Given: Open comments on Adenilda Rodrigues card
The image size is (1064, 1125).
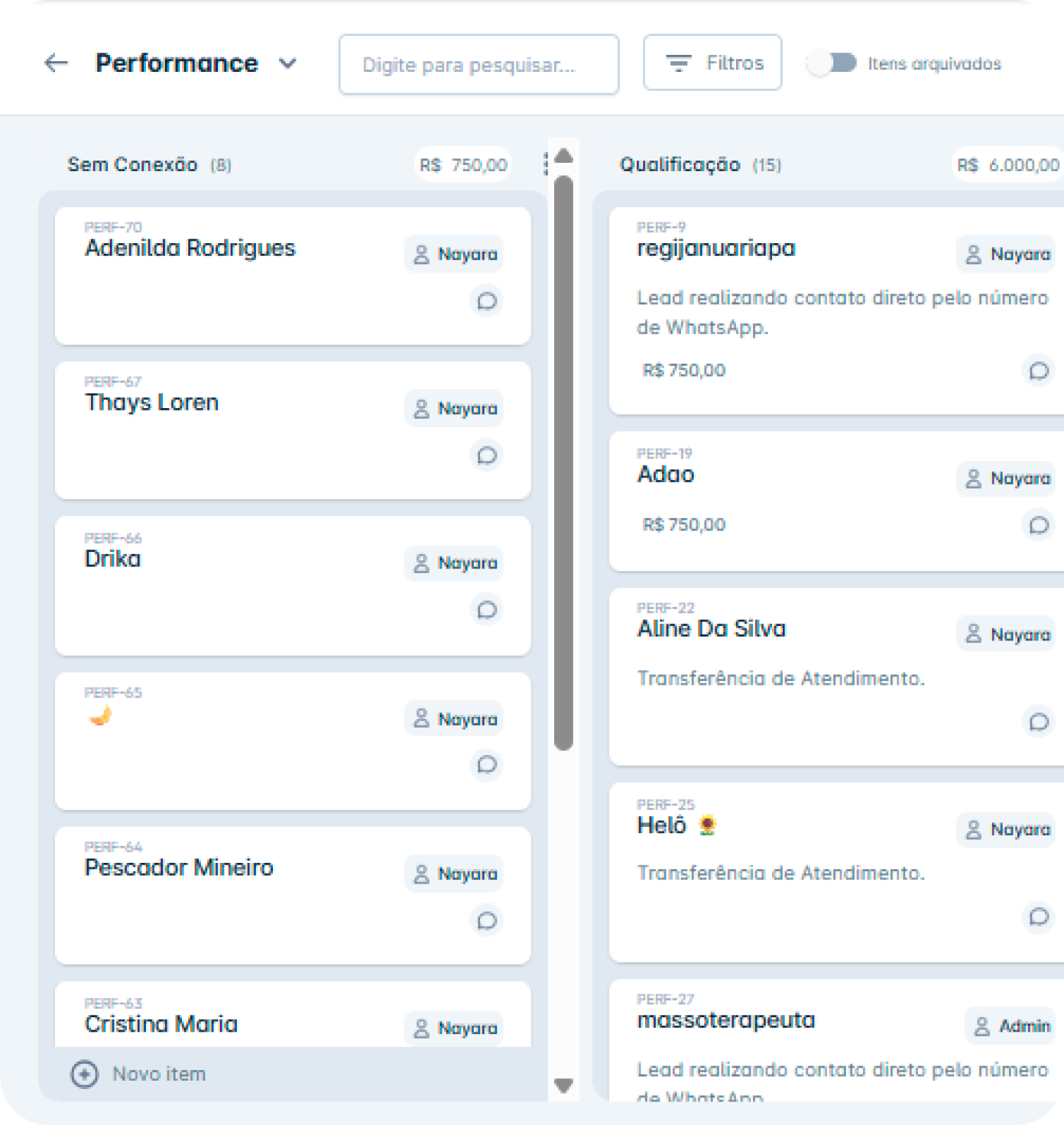Looking at the screenshot, I should click(487, 301).
